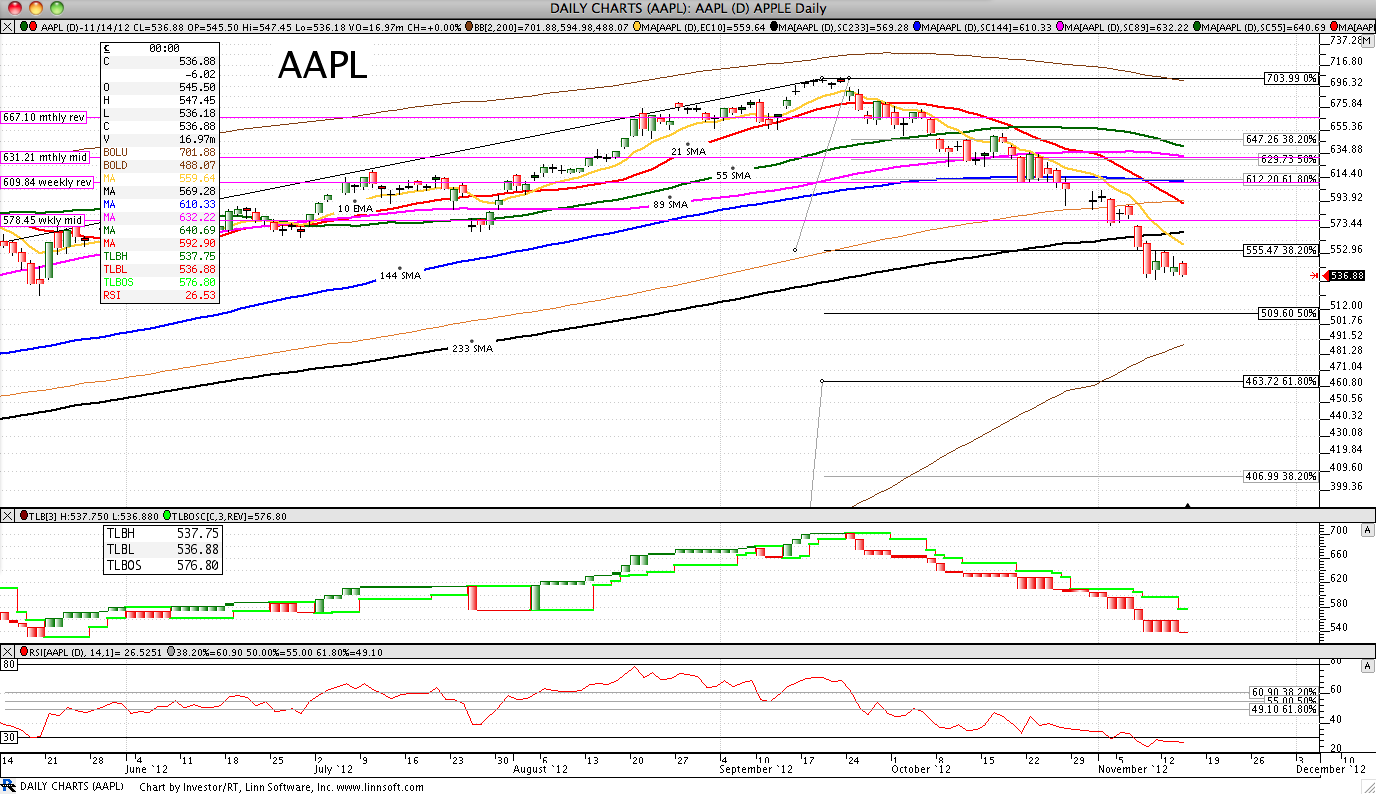1376x794 pixels.
Task: Select the 647.26 38.20% Fibonacci label
Action: click(1280, 139)
